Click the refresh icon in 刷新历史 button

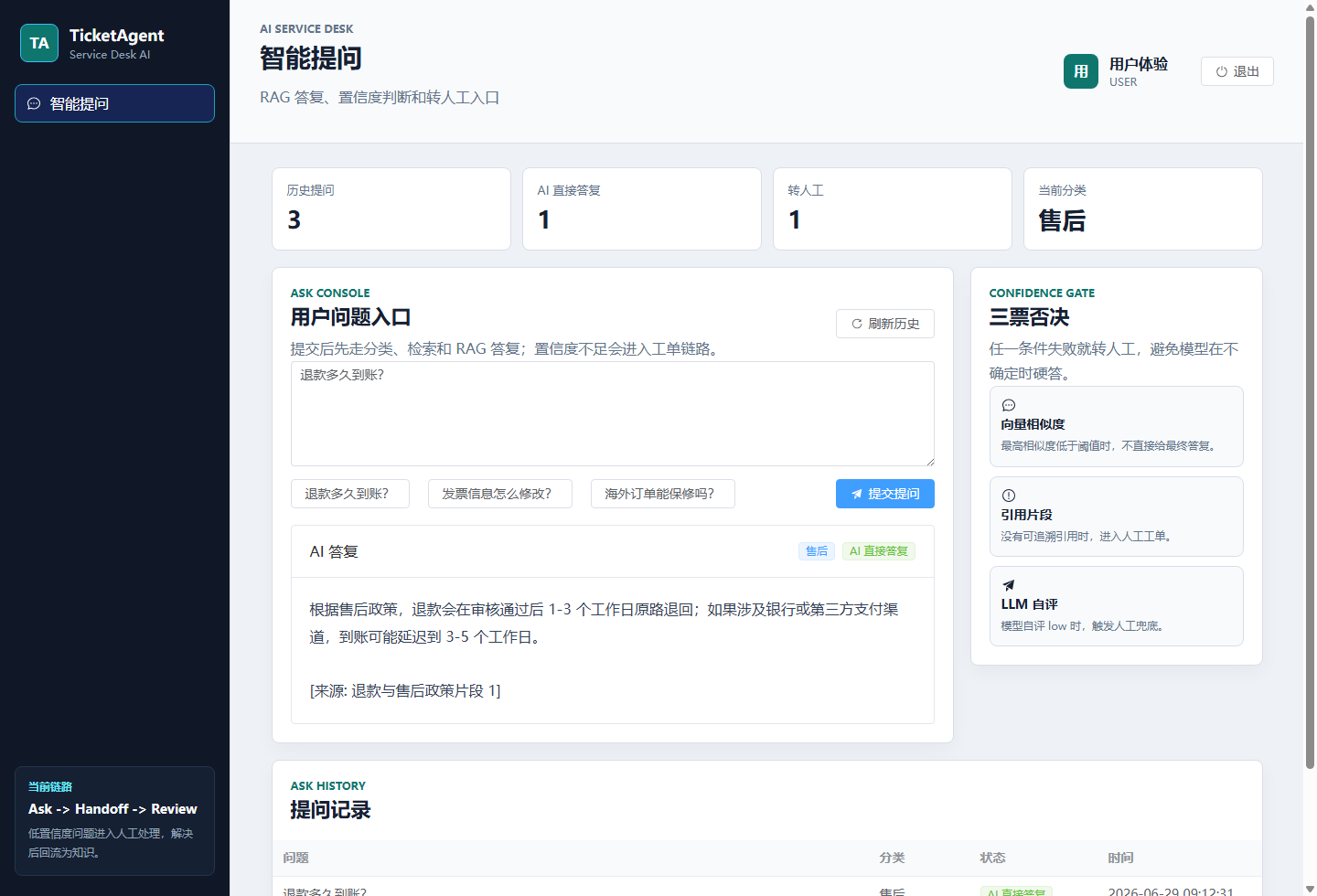(x=857, y=324)
